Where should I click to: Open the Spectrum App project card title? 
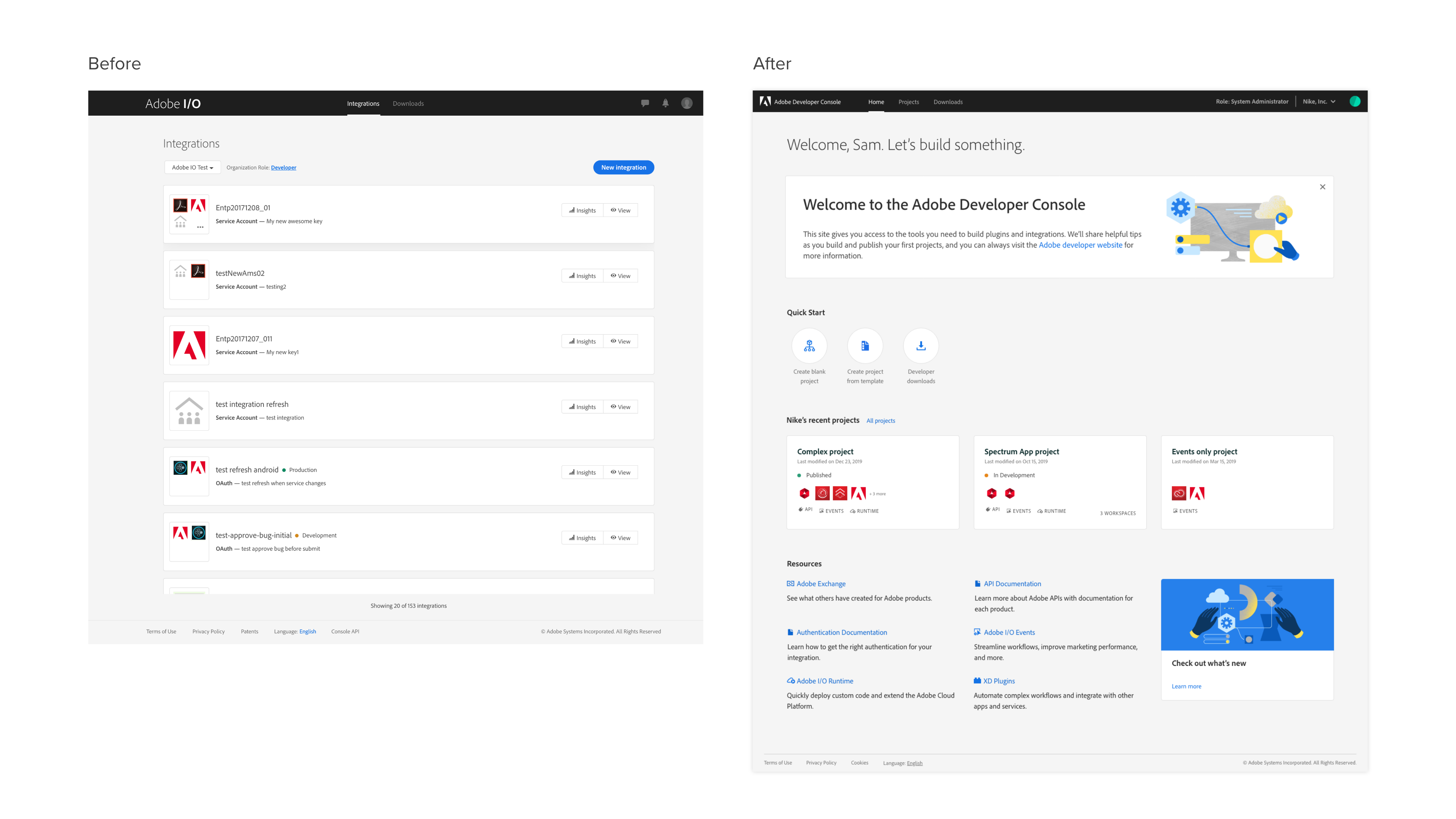pyautogui.click(x=1021, y=452)
